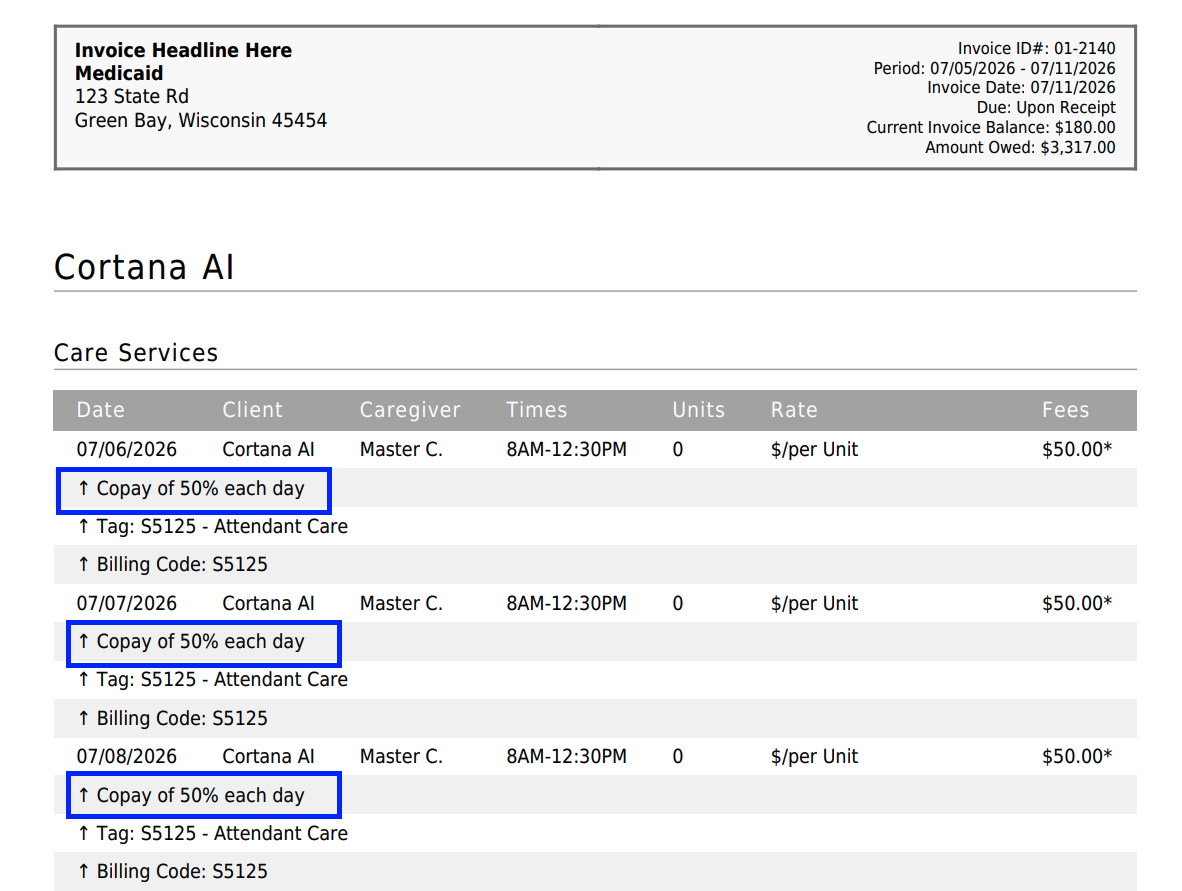Click the Units column header
1182x891 pixels.
click(x=699, y=409)
